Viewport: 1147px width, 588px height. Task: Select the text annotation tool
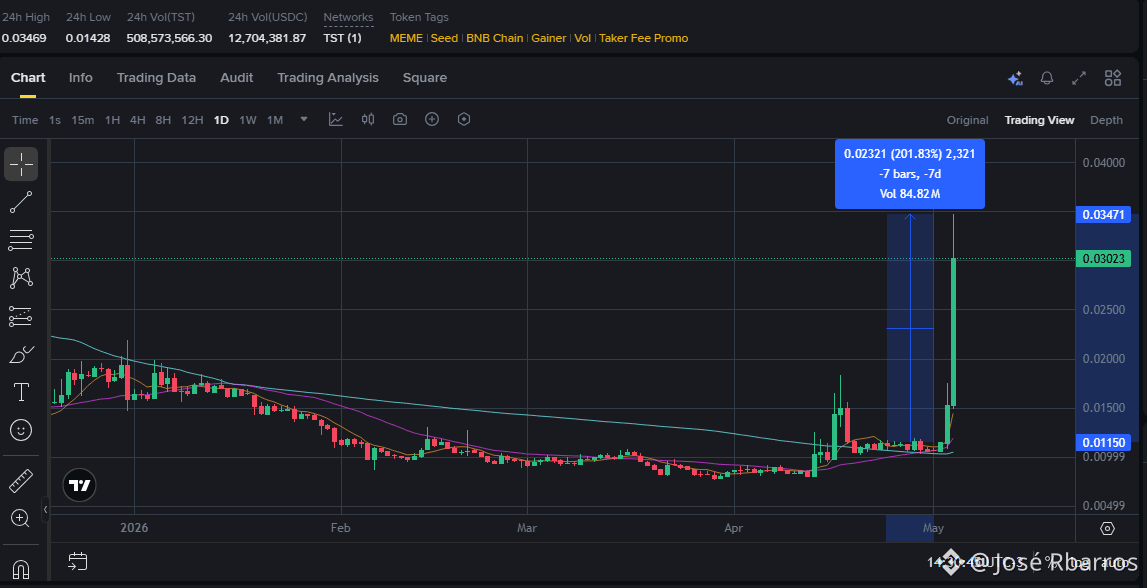click(21, 393)
